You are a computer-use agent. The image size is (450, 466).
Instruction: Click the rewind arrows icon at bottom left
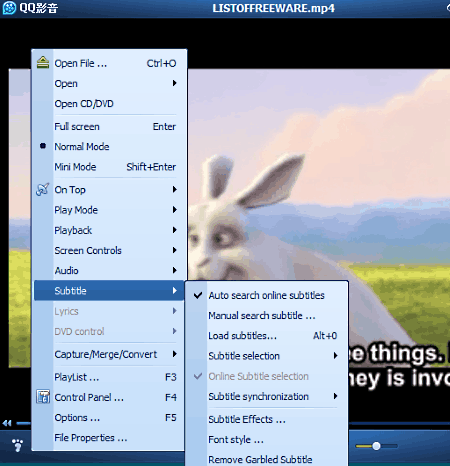pos(7,423)
